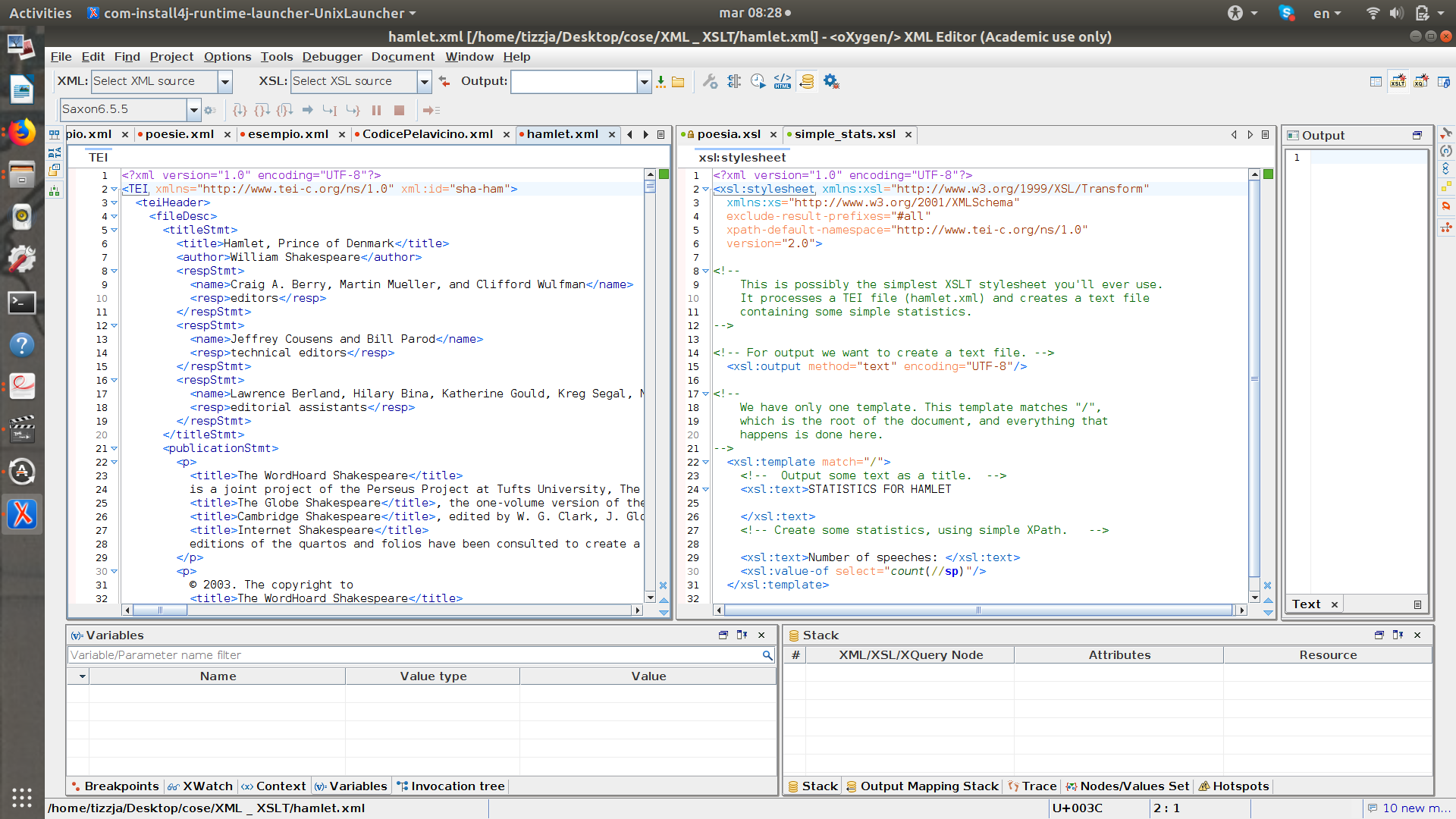The height and width of the screenshot is (819, 1456).
Task: Click the Enable profiling clock icon
Action: [758, 81]
